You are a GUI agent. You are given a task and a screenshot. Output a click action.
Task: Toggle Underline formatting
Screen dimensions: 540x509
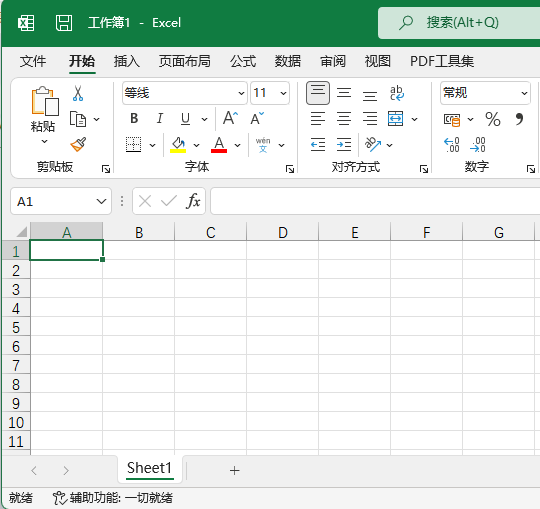click(x=185, y=119)
